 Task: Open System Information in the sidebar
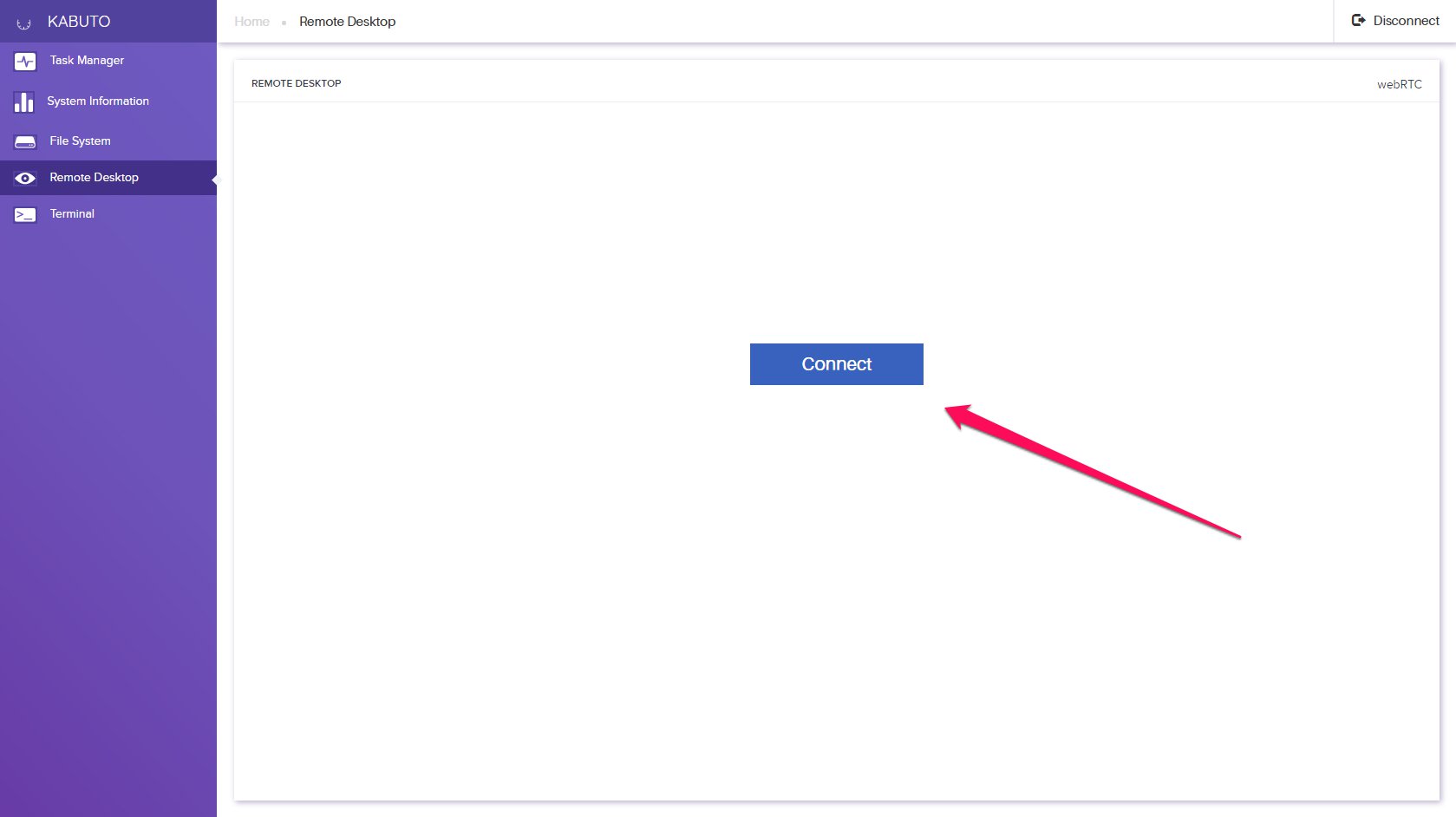108,101
